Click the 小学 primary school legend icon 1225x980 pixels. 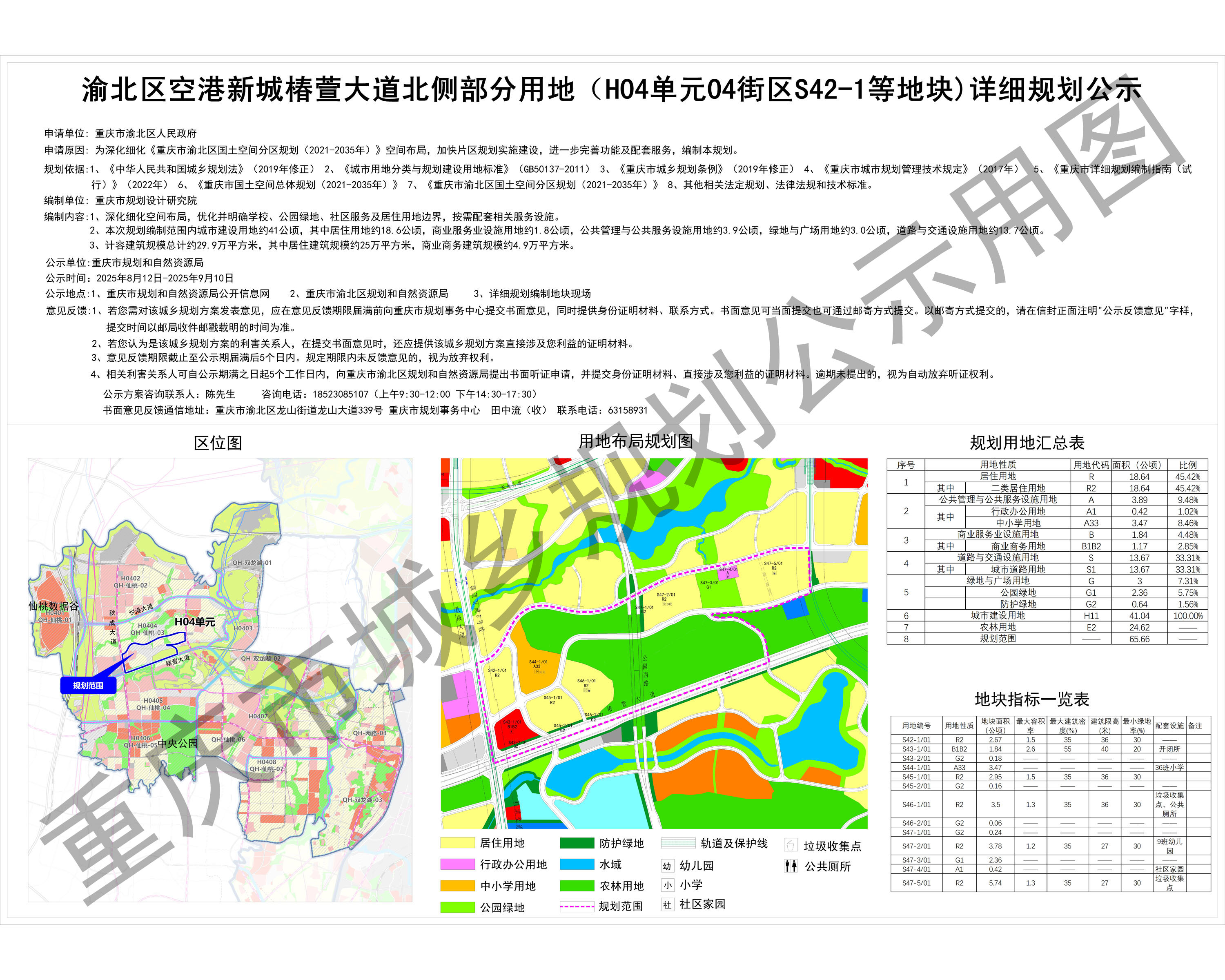click(667, 885)
